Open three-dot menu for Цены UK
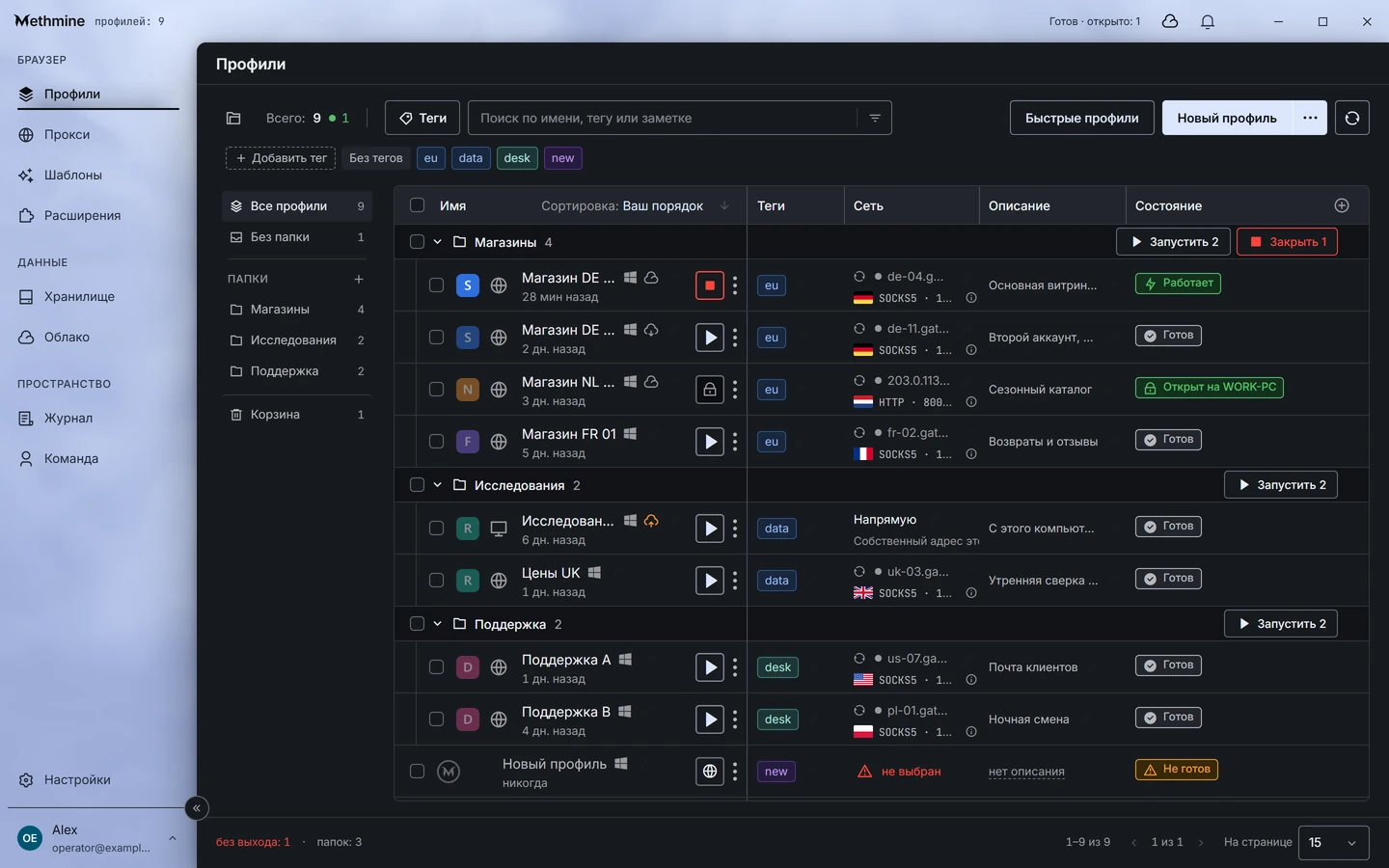 [735, 581]
